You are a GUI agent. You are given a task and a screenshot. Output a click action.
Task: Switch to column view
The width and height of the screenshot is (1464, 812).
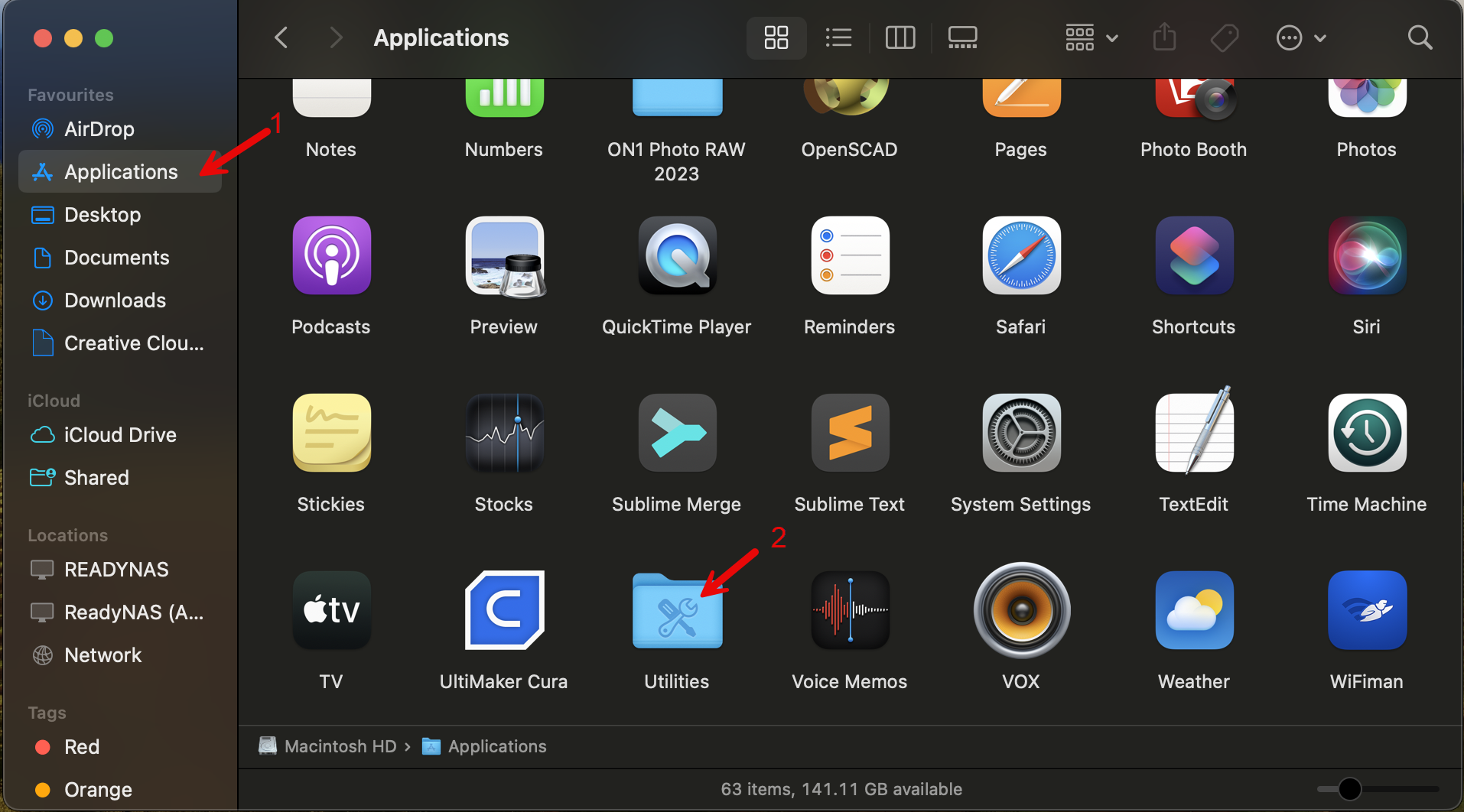(900, 37)
